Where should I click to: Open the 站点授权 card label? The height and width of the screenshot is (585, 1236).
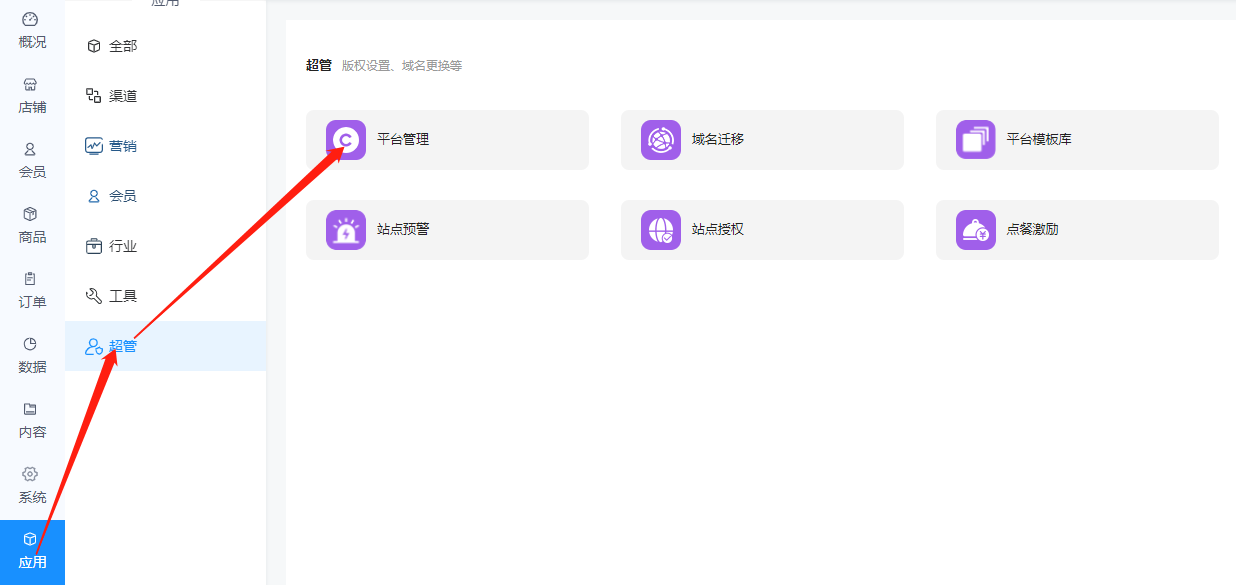point(718,229)
